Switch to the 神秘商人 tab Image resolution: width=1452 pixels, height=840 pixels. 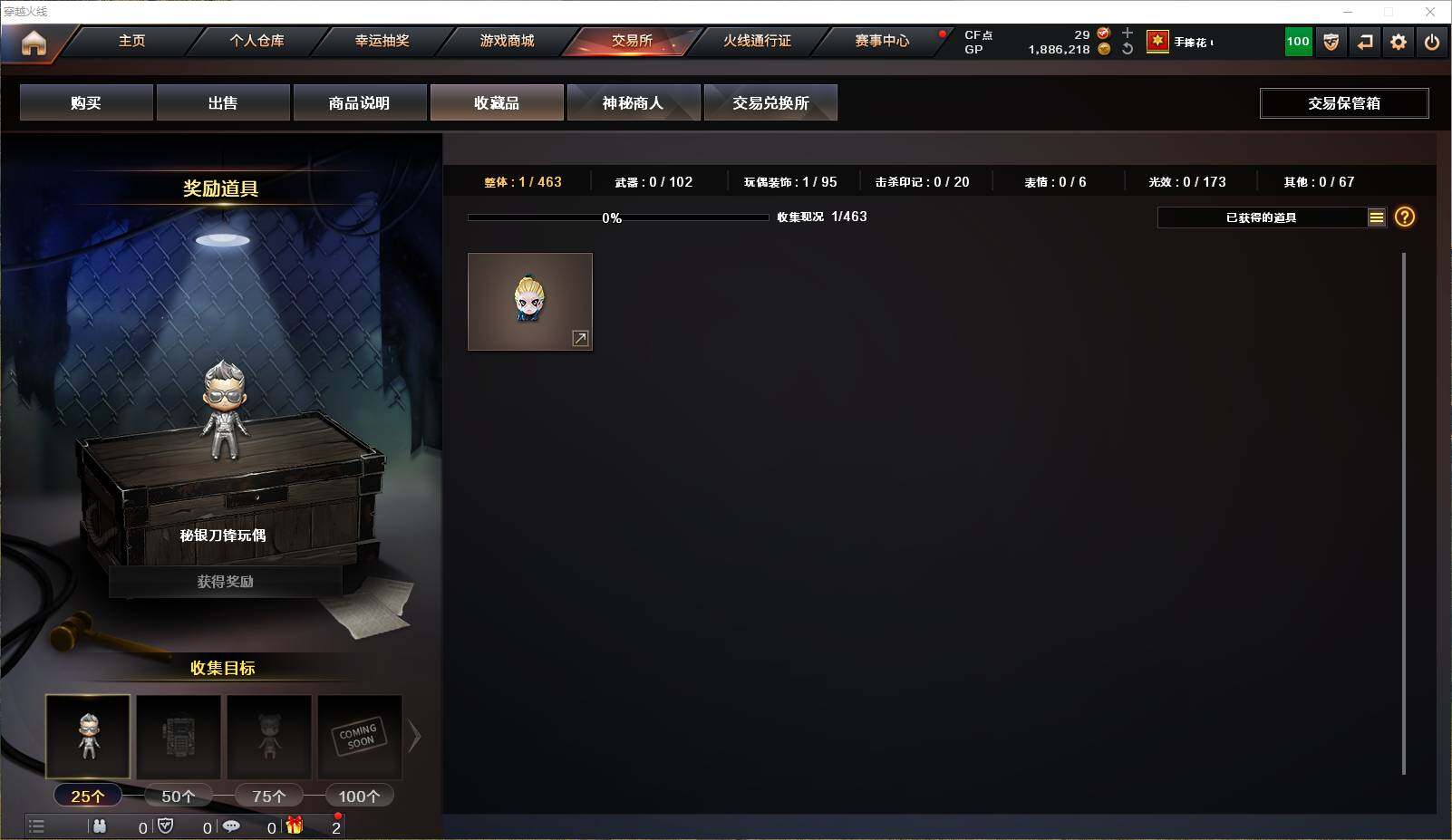(x=634, y=102)
